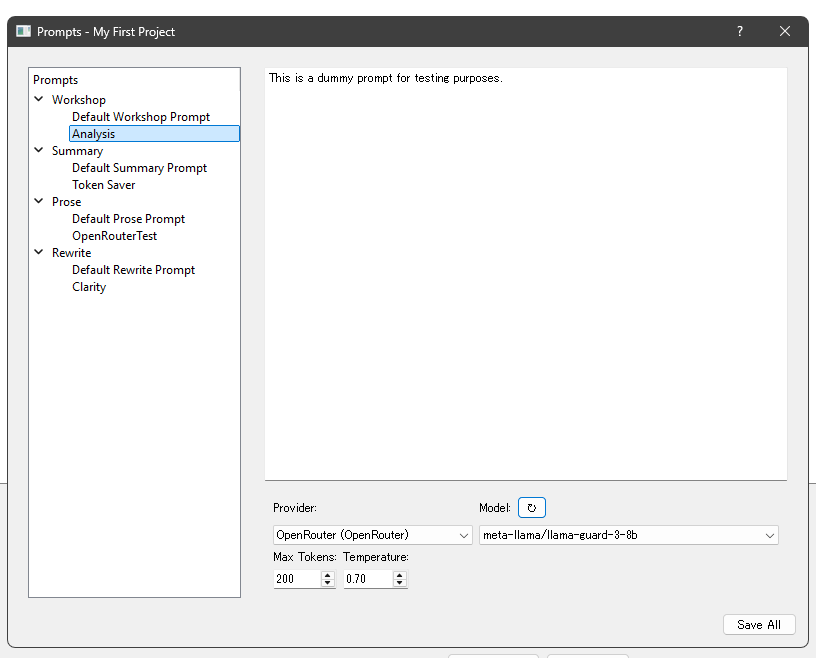Viewport: 816px width, 658px height.
Task: Collapse the Summary tree group
Action: tap(39, 151)
